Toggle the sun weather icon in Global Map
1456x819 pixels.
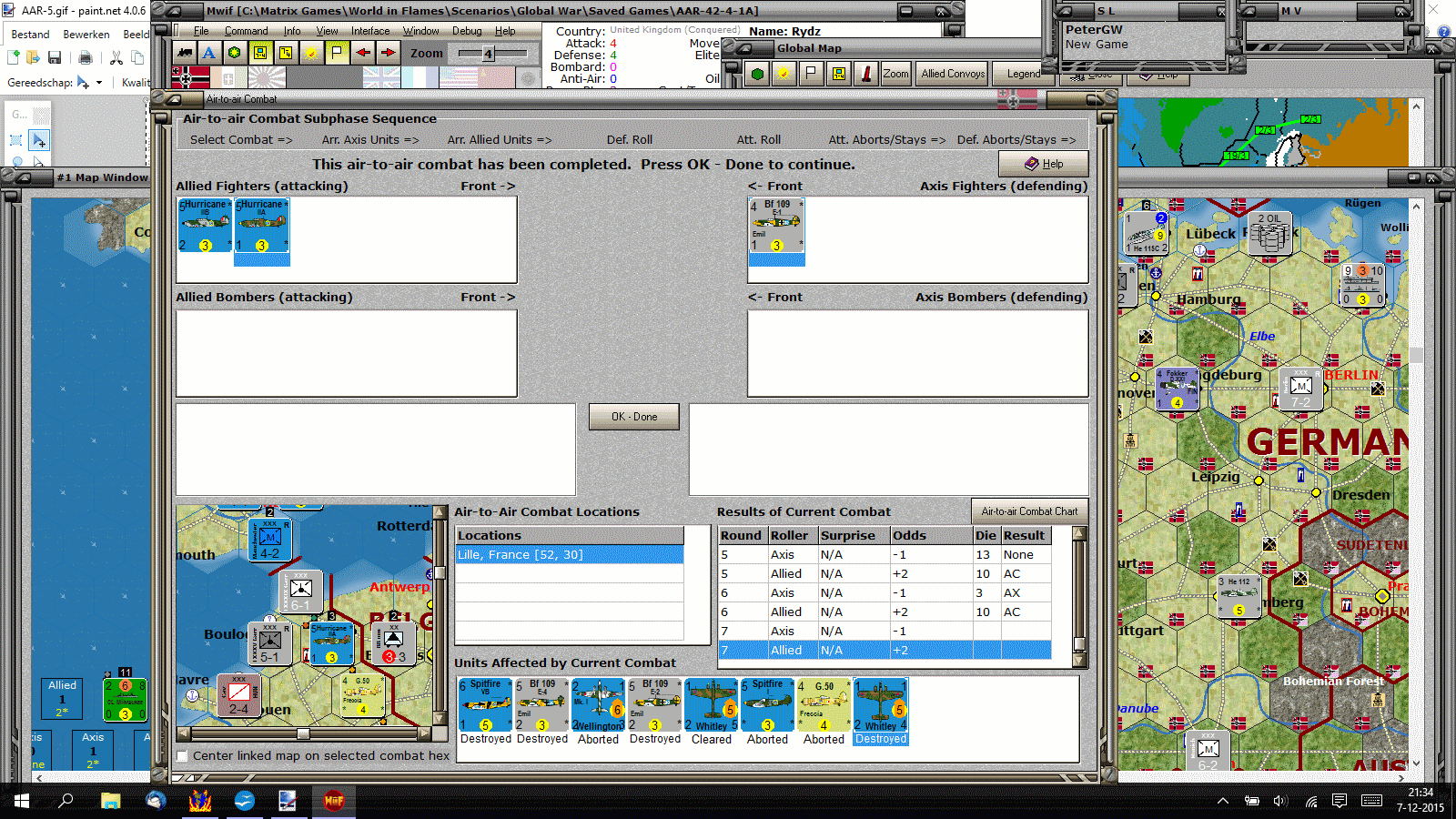coord(783,74)
